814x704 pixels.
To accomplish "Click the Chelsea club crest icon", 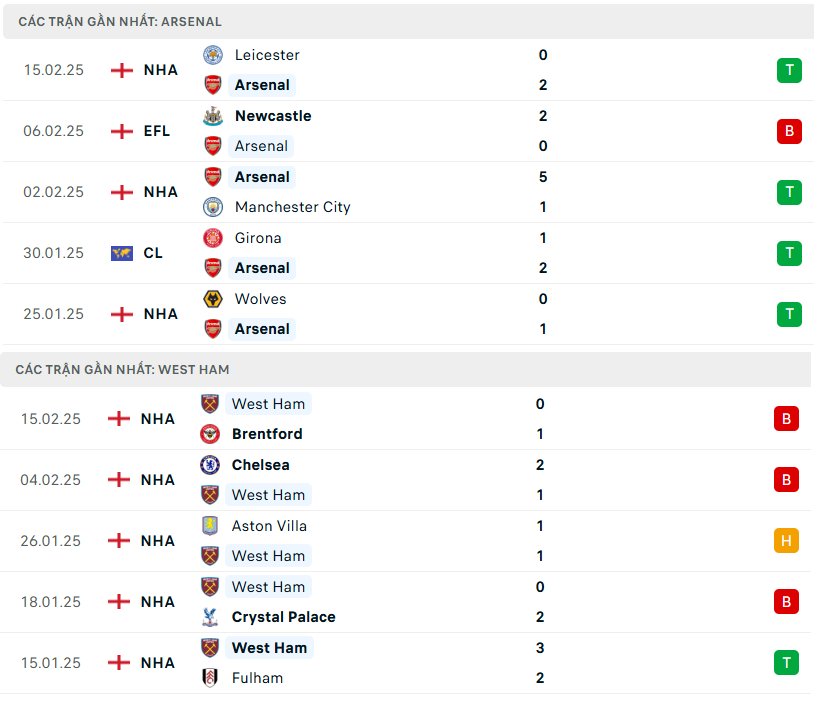I will tap(210, 465).
